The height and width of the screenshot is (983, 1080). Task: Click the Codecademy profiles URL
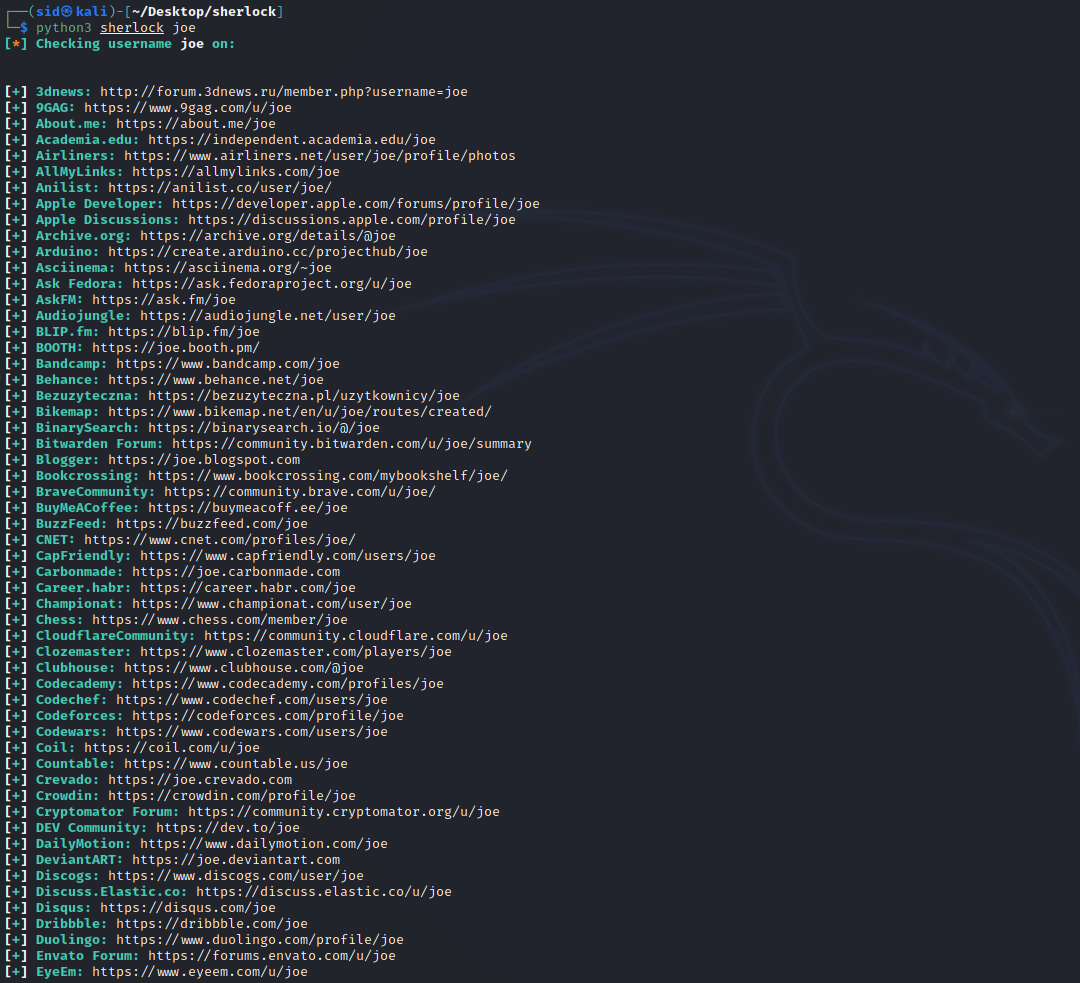290,683
